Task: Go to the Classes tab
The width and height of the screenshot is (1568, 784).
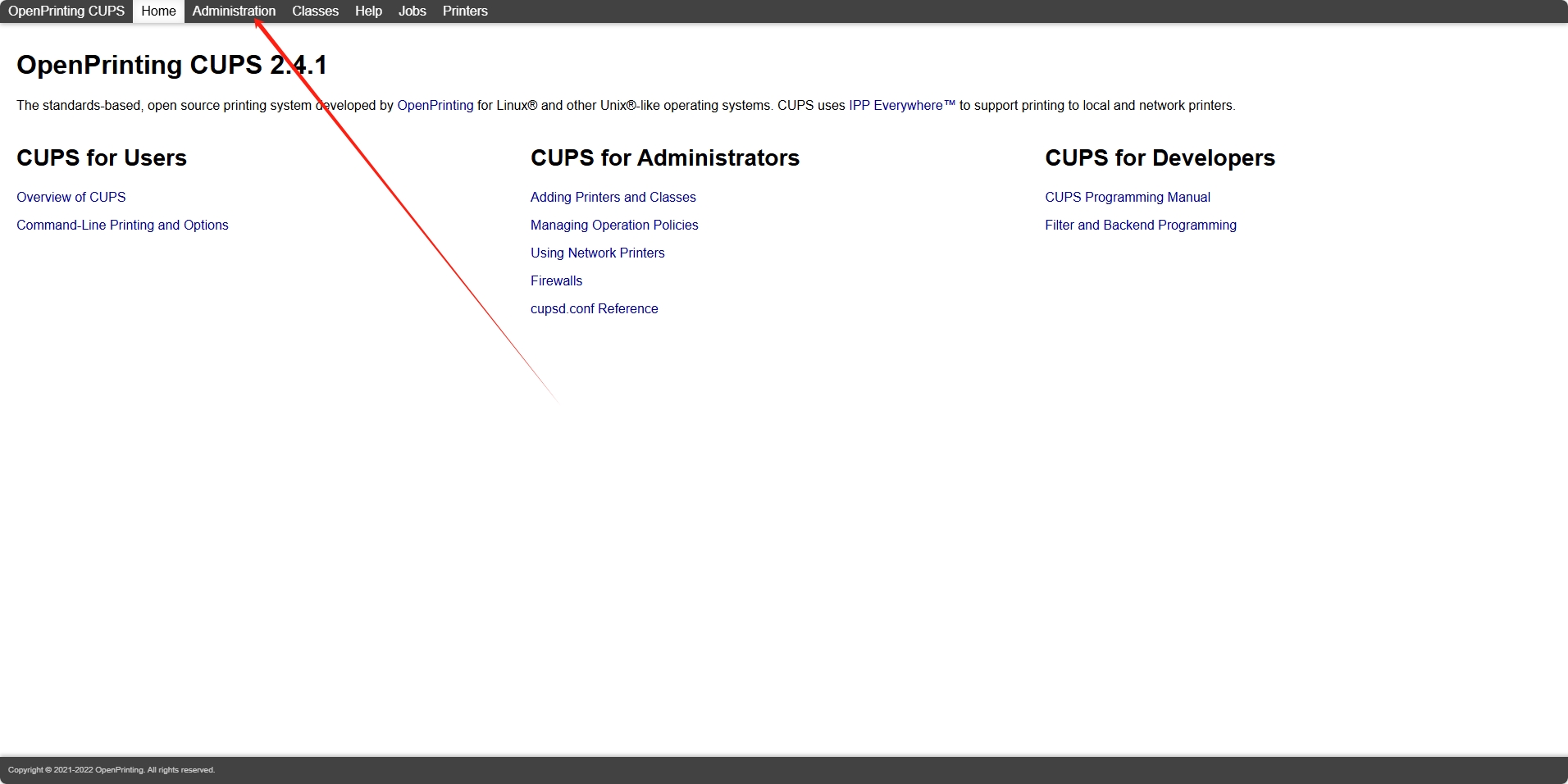Action: click(315, 11)
